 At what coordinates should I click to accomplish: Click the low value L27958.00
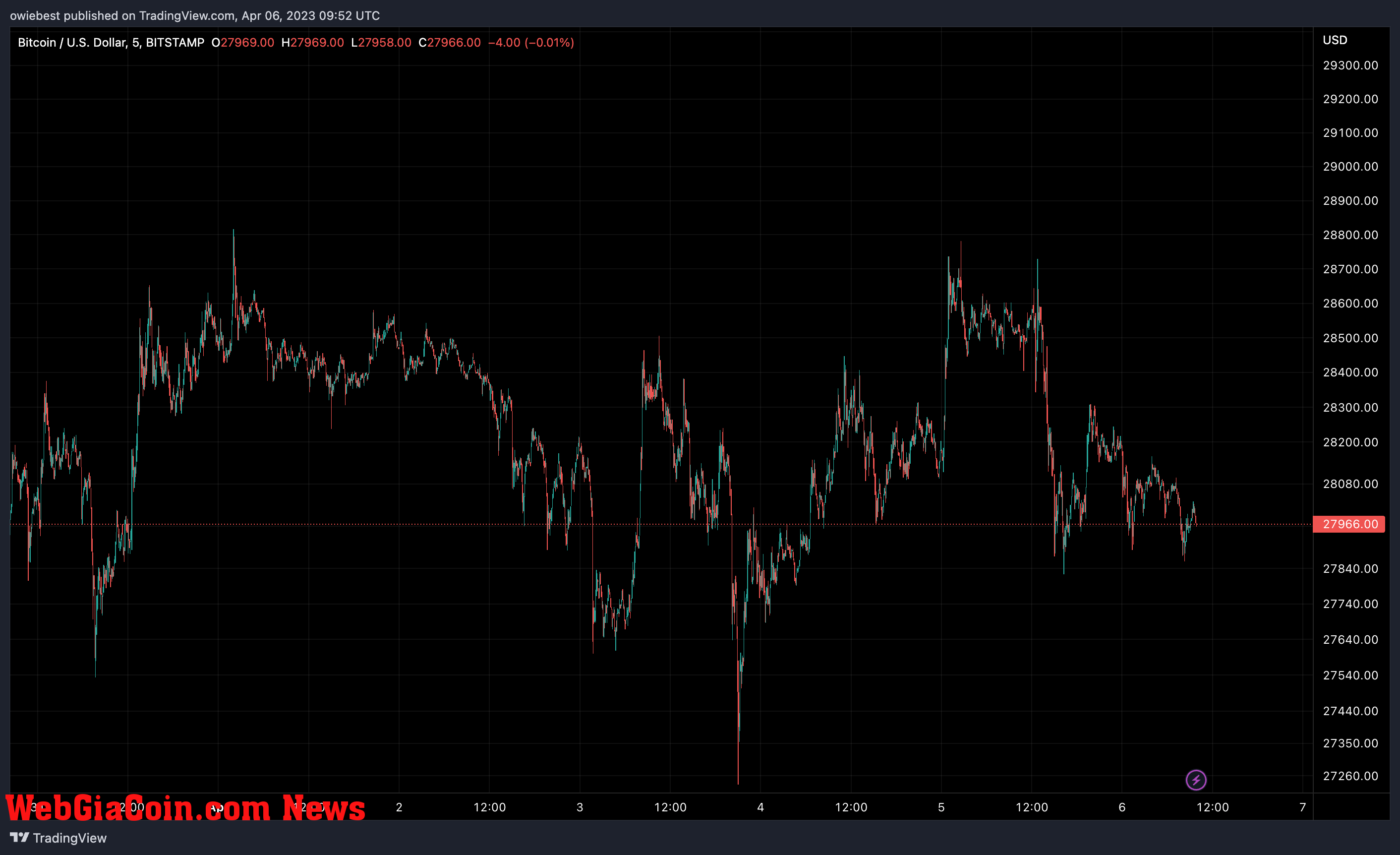(381, 43)
